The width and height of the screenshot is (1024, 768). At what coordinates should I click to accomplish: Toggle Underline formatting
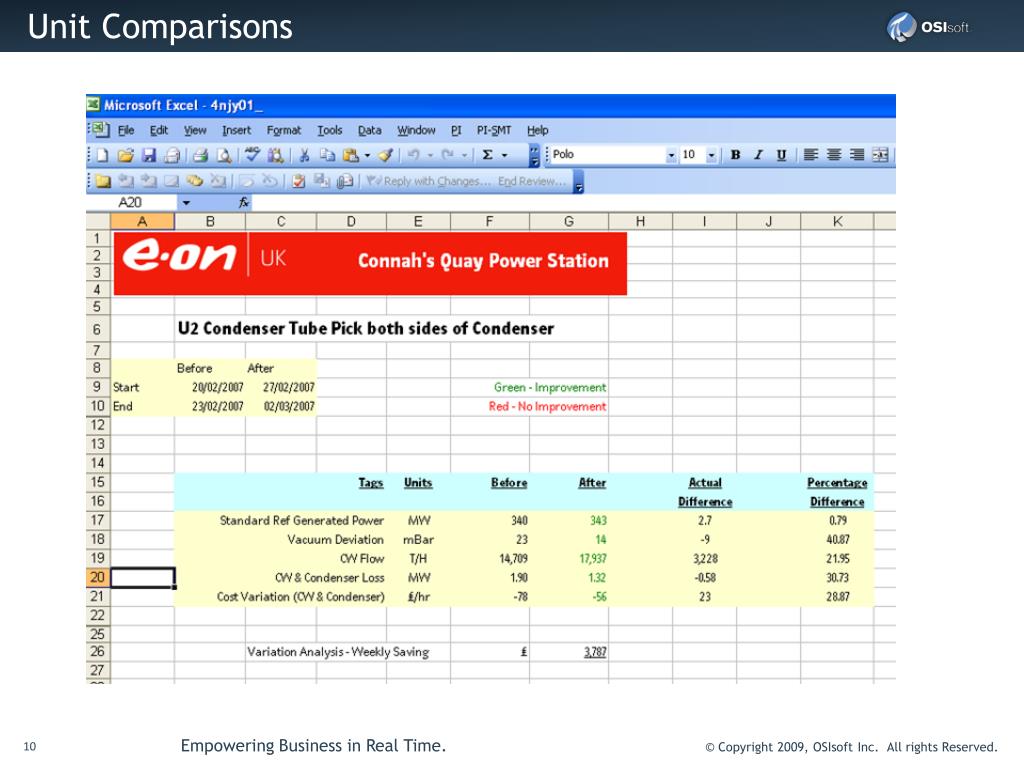click(781, 155)
